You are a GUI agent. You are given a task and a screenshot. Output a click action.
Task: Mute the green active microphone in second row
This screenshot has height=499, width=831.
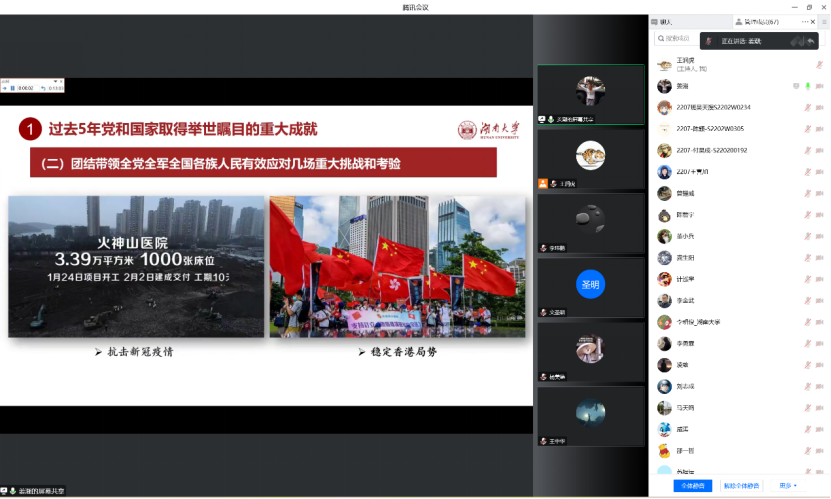(x=808, y=86)
